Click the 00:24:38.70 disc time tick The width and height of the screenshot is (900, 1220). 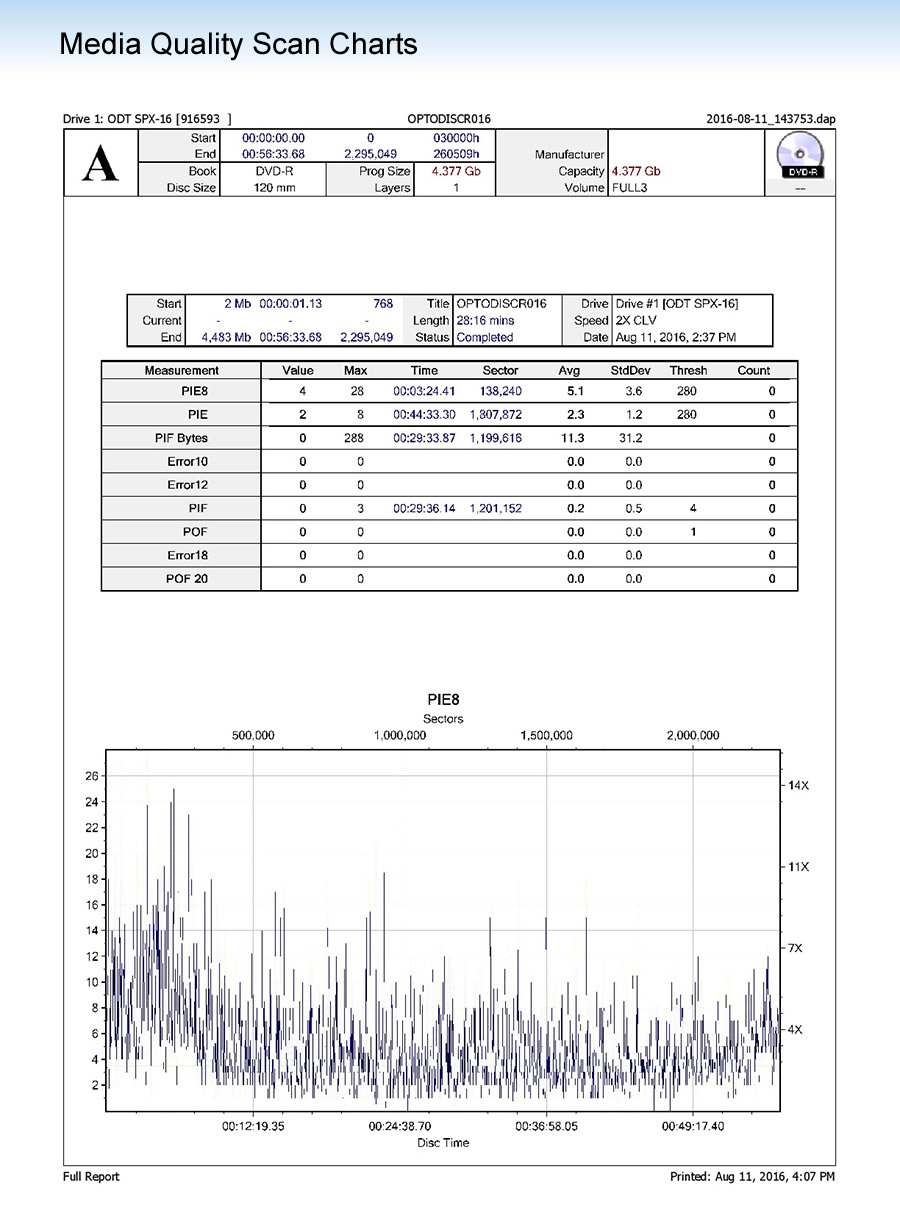click(x=400, y=1126)
